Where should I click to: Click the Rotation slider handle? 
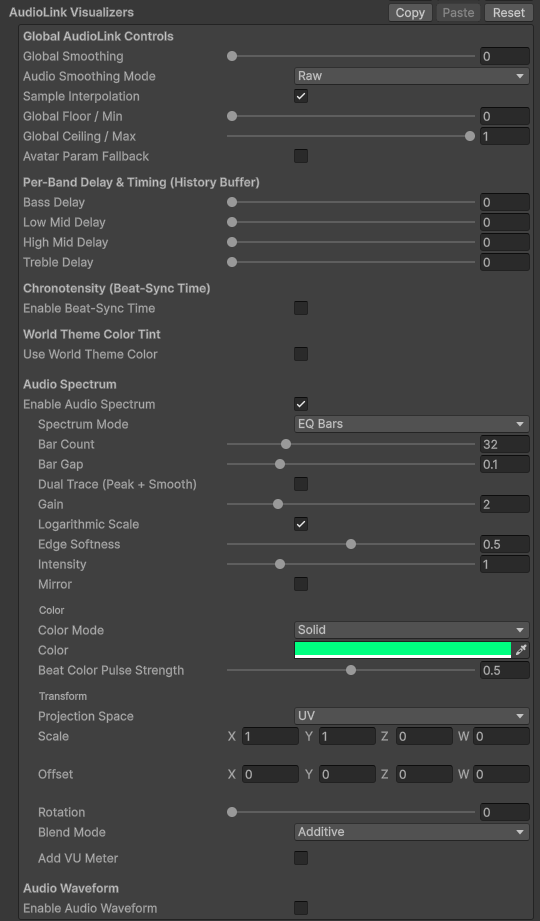pos(232,812)
